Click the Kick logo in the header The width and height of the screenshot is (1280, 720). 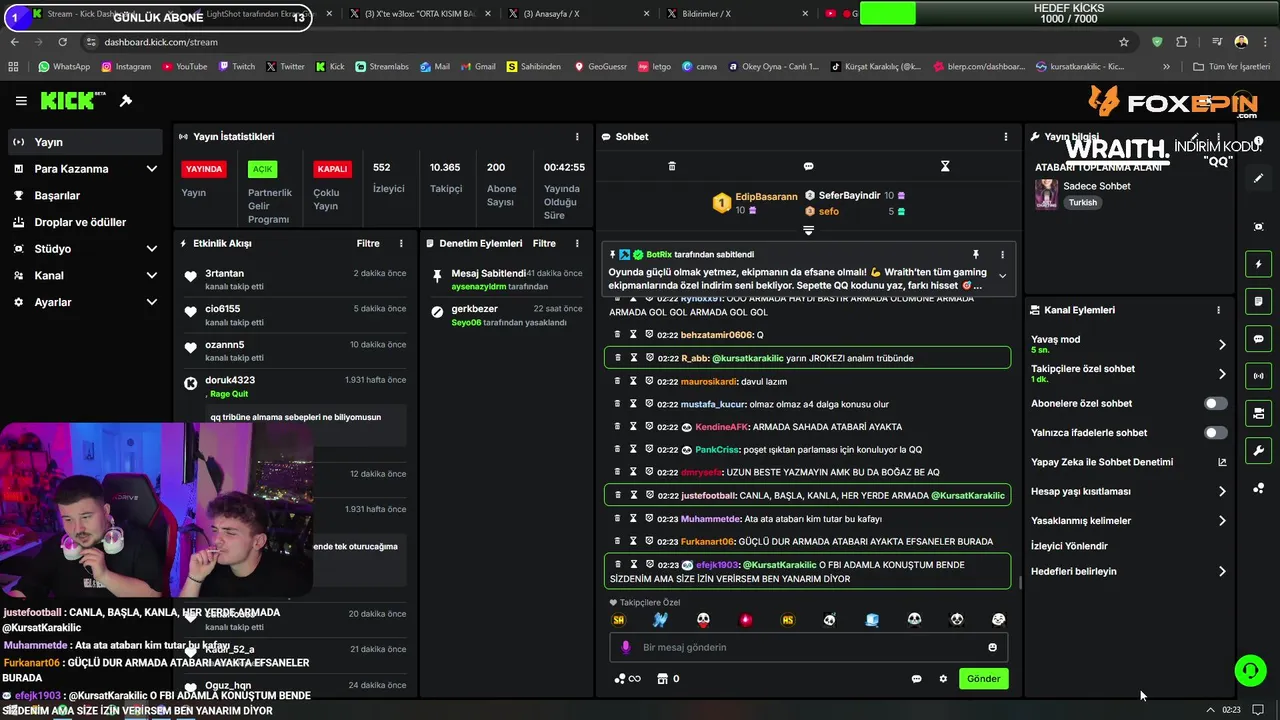click(73, 100)
